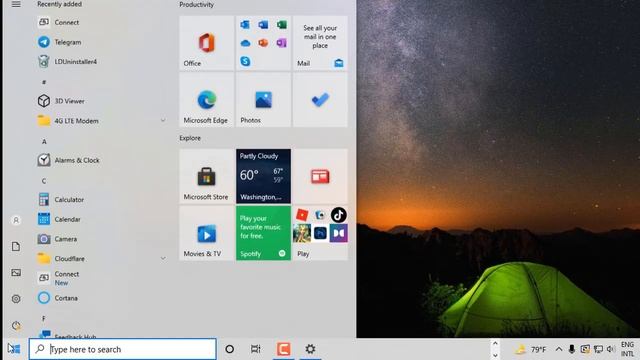Select the Explore group header
The height and width of the screenshot is (360, 640).
tap(190, 138)
